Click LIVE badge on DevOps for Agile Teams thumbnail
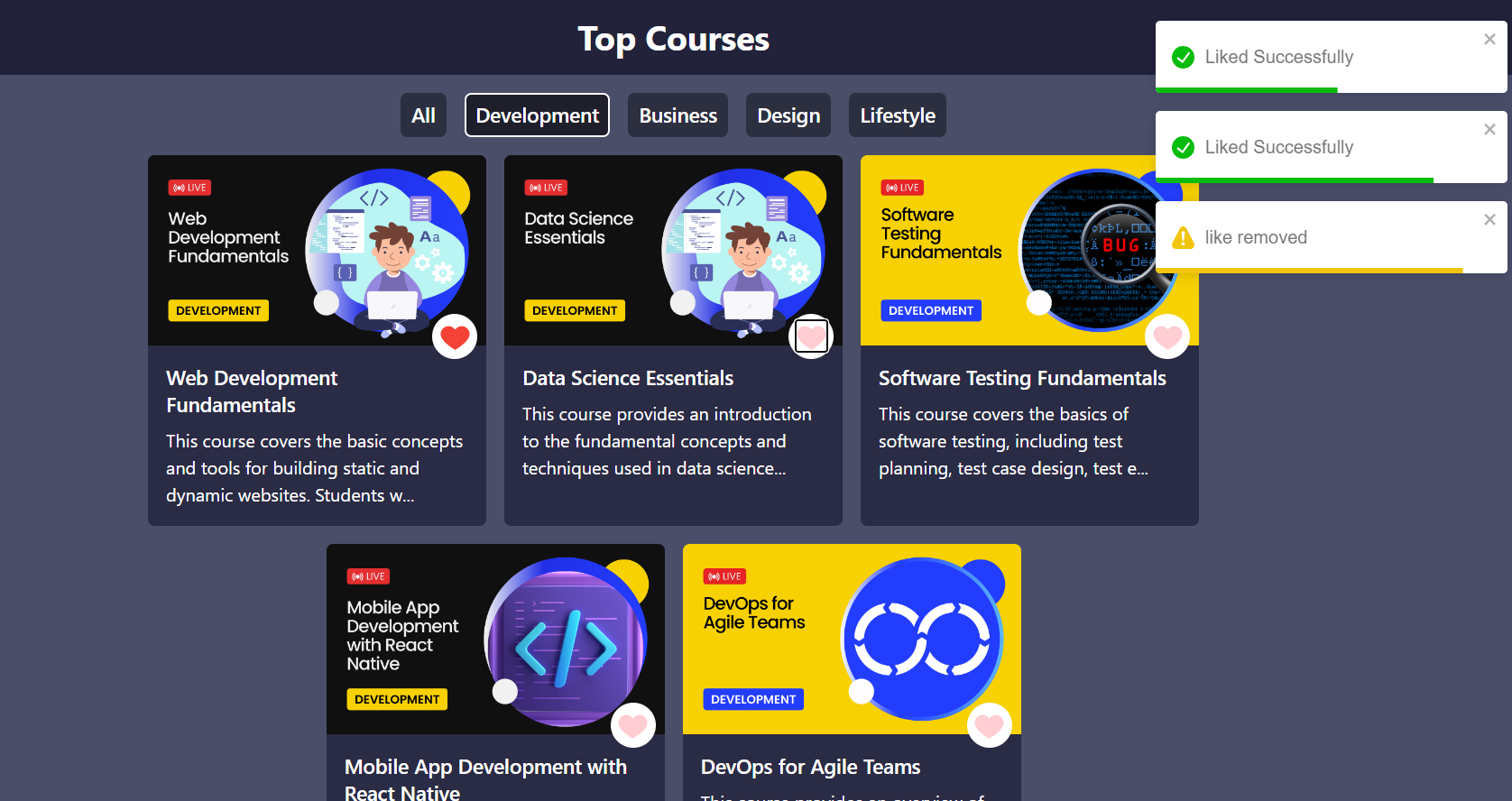The height and width of the screenshot is (801, 1512). tap(724, 576)
